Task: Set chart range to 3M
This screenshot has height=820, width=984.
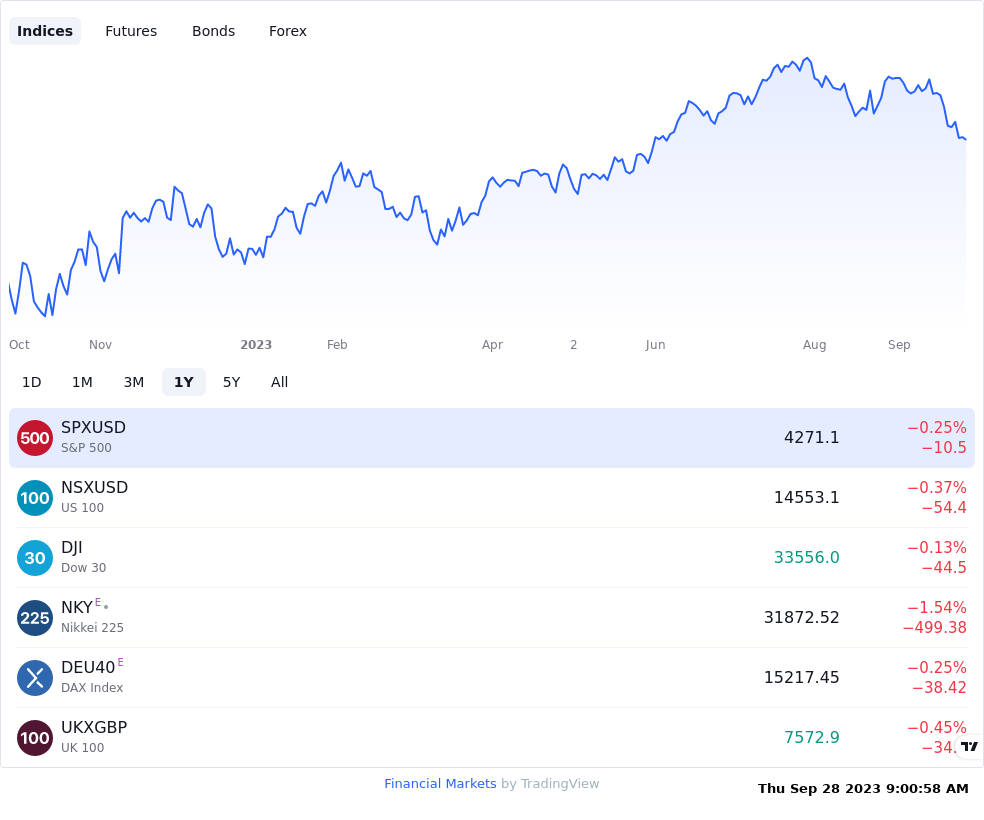Action: (x=134, y=382)
